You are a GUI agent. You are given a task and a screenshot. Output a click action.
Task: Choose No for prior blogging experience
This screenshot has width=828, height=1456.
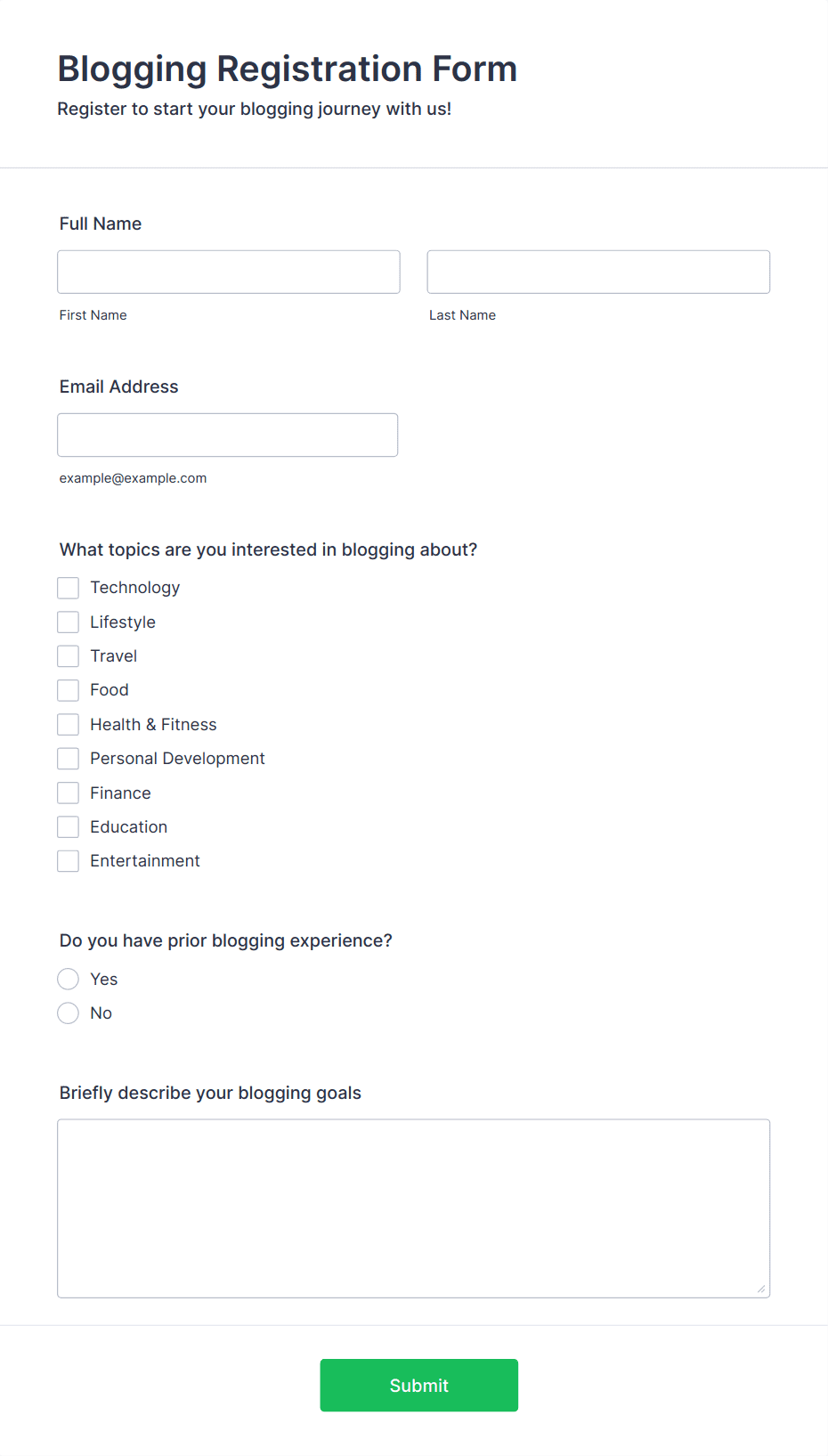click(69, 1013)
